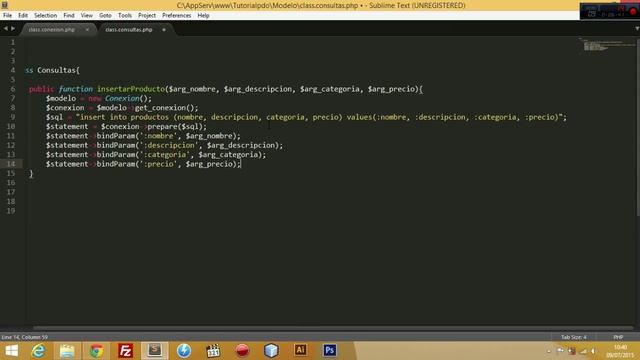Click ':categoria' string on line 13
640x360 pixels.
coord(164,155)
